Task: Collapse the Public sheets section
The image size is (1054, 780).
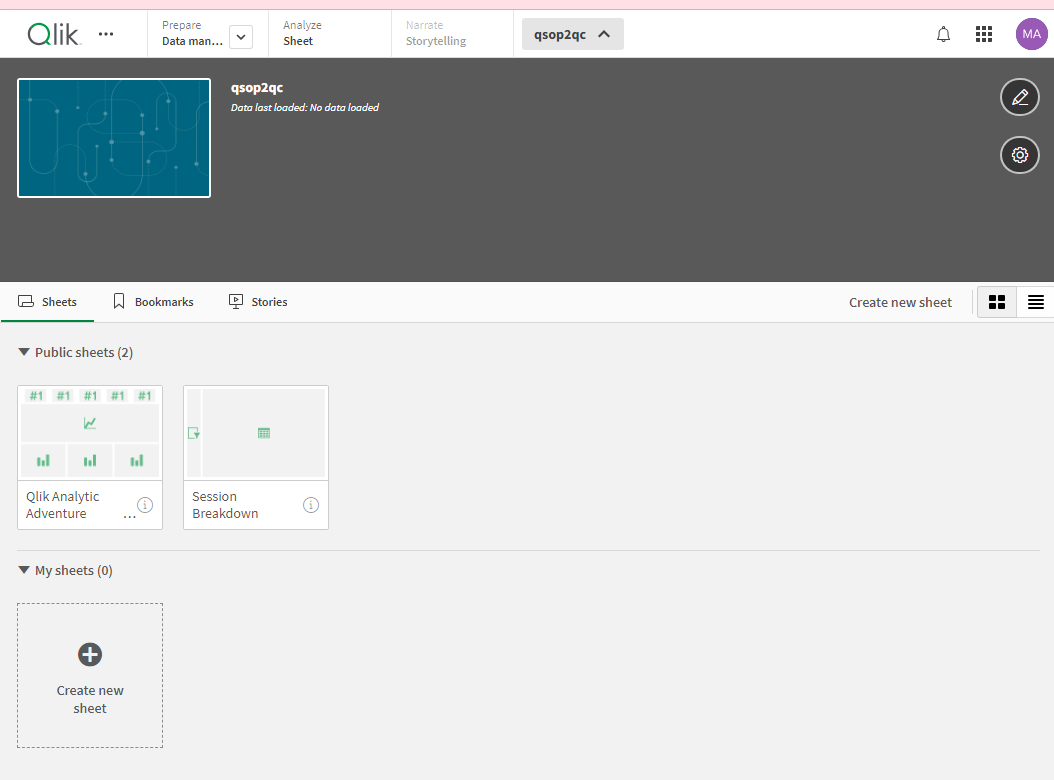Action: [24, 352]
